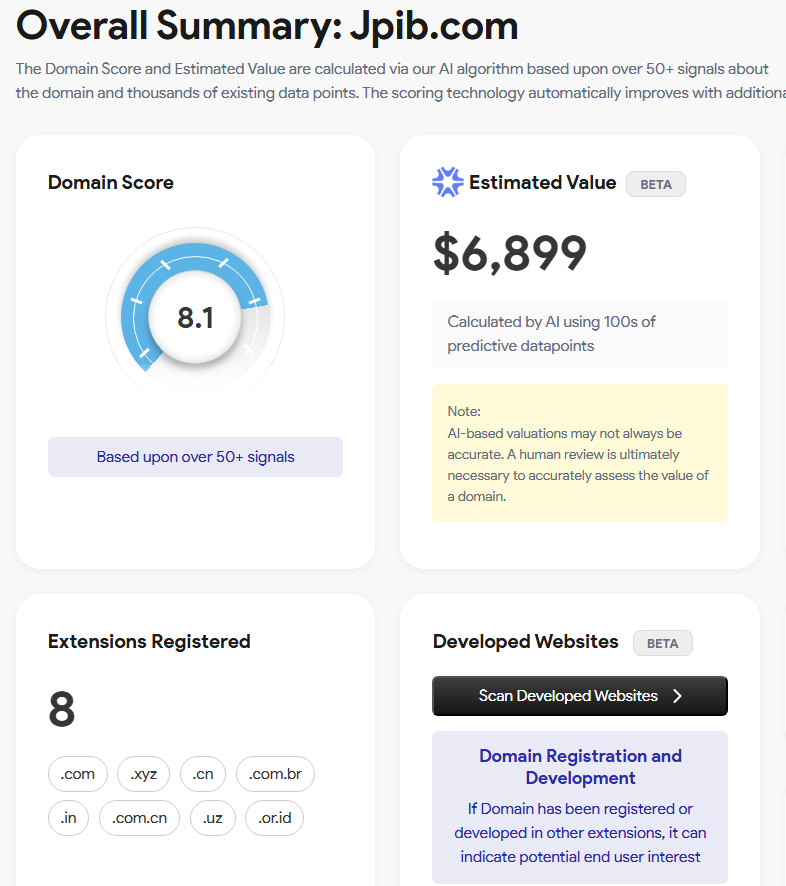Click the Developed Websites heading
Viewport: 786px width, 886px height.
pos(526,641)
